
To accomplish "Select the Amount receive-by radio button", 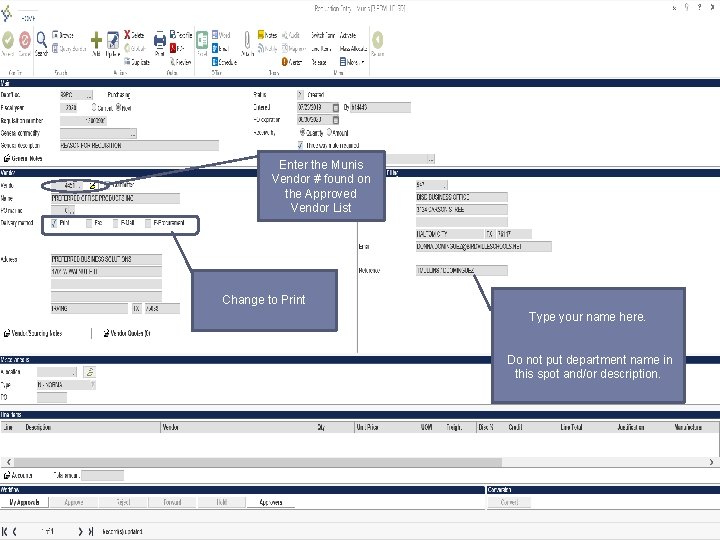I will (x=329, y=132).
